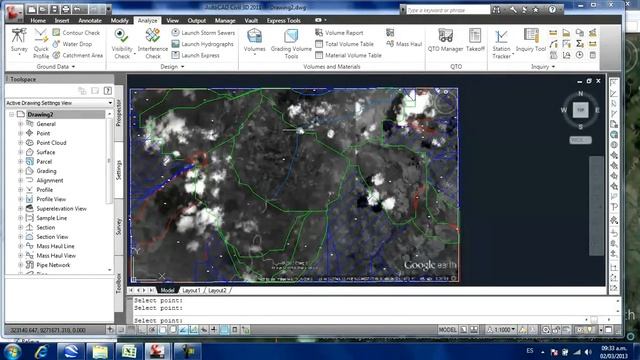Start the Water Drop analysis
This screenshot has width=640, height=360.
pyautogui.click(x=72, y=44)
